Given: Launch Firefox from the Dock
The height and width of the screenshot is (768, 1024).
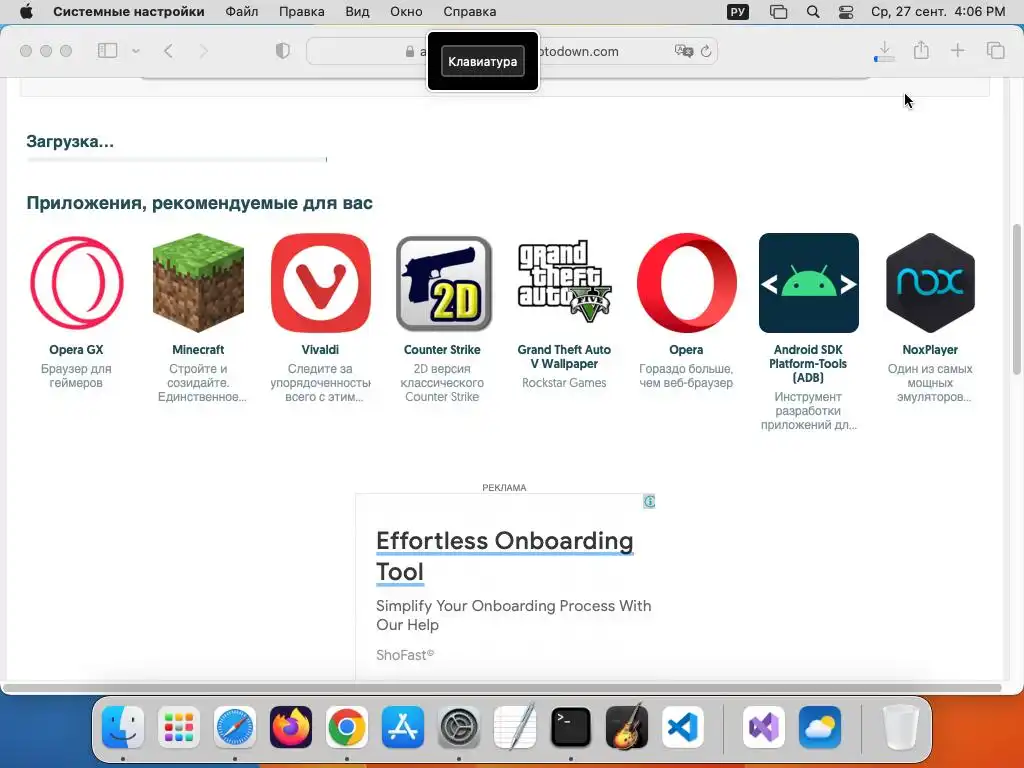Looking at the screenshot, I should pyautogui.click(x=291, y=727).
